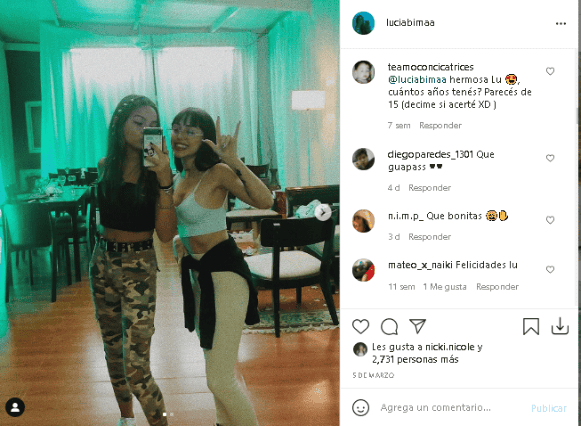Save post with bookmark icon
Screen dimensions: 581x426
[531, 326]
